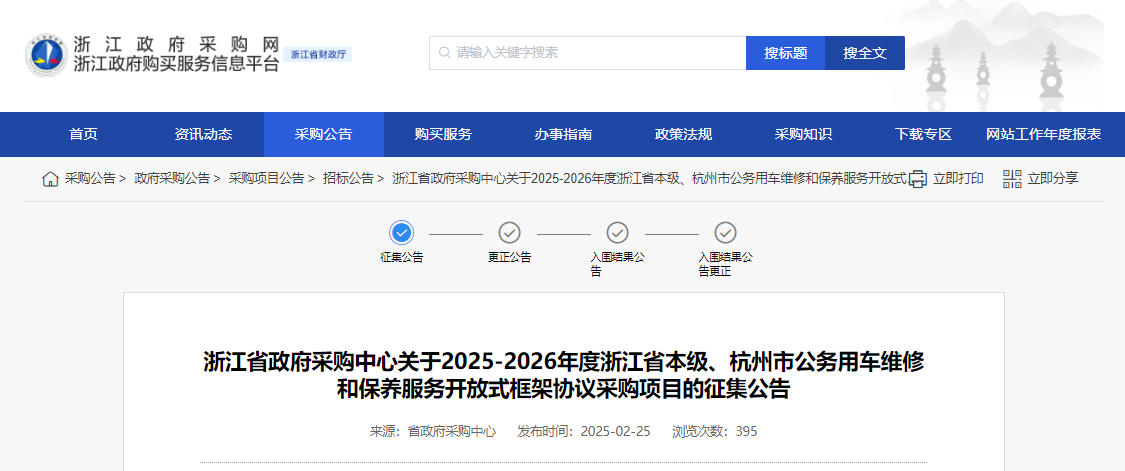Follow the 政府采购公告 breadcrumb link

click(x=172, y=179)
